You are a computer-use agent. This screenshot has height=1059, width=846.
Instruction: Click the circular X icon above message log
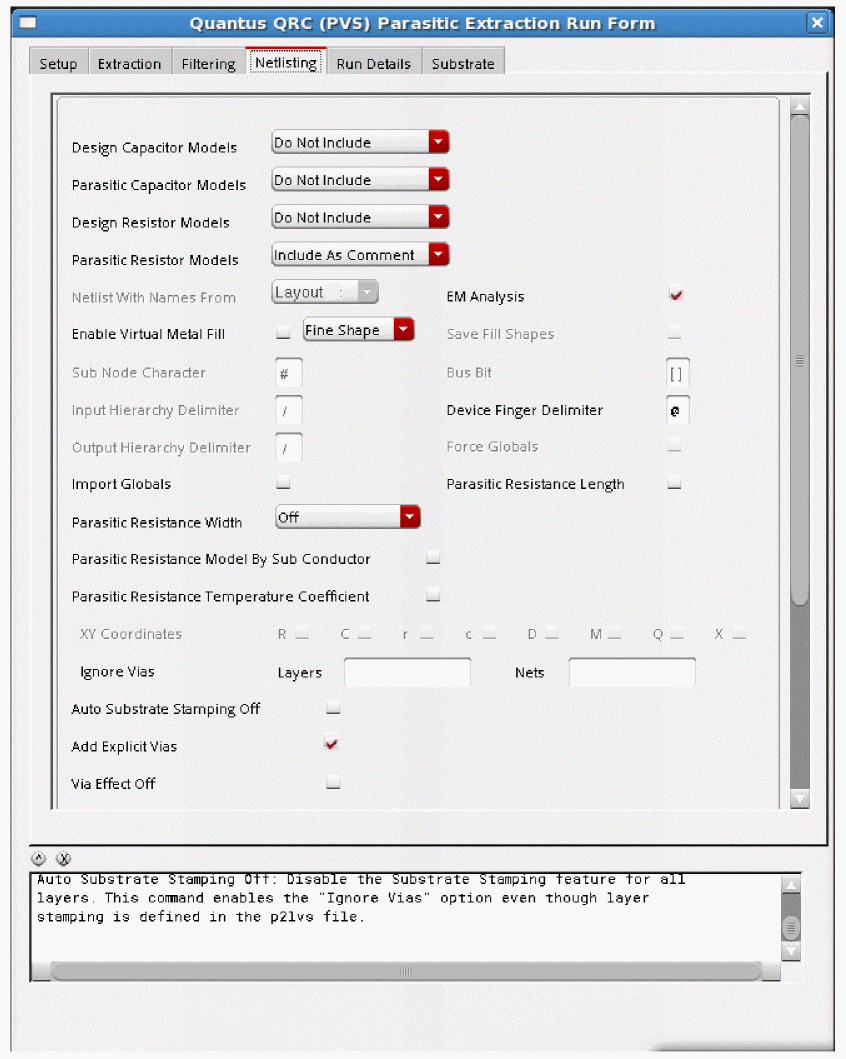click(63, 858)
